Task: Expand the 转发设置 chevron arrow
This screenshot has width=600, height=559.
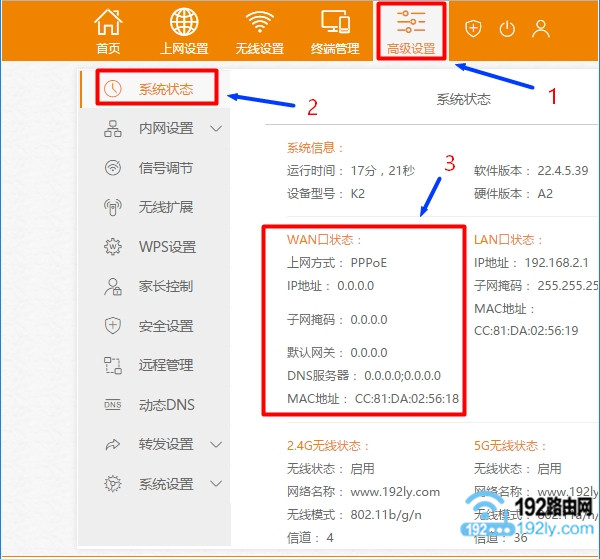Action: tap(217, 444)
